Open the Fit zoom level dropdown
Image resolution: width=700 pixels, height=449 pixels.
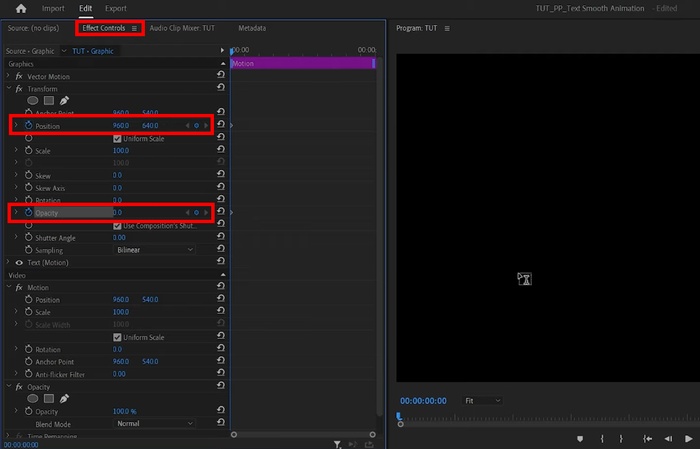click(x=483, y=401)
